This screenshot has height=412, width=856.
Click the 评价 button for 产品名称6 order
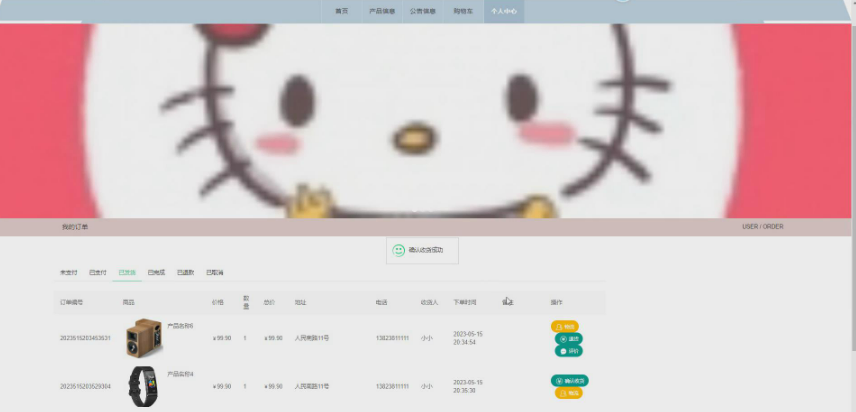569,351
